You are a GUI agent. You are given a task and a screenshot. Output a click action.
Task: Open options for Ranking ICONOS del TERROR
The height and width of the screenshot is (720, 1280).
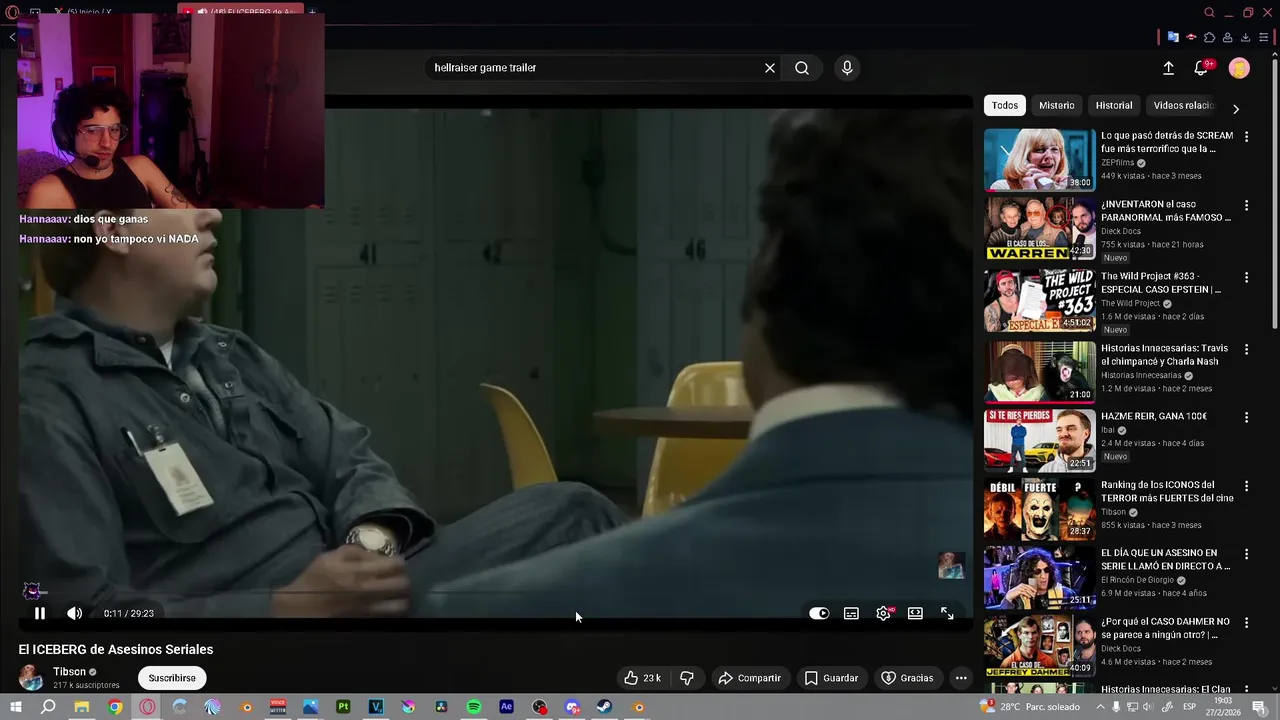pyautogui.click(x=1246, y=485)
